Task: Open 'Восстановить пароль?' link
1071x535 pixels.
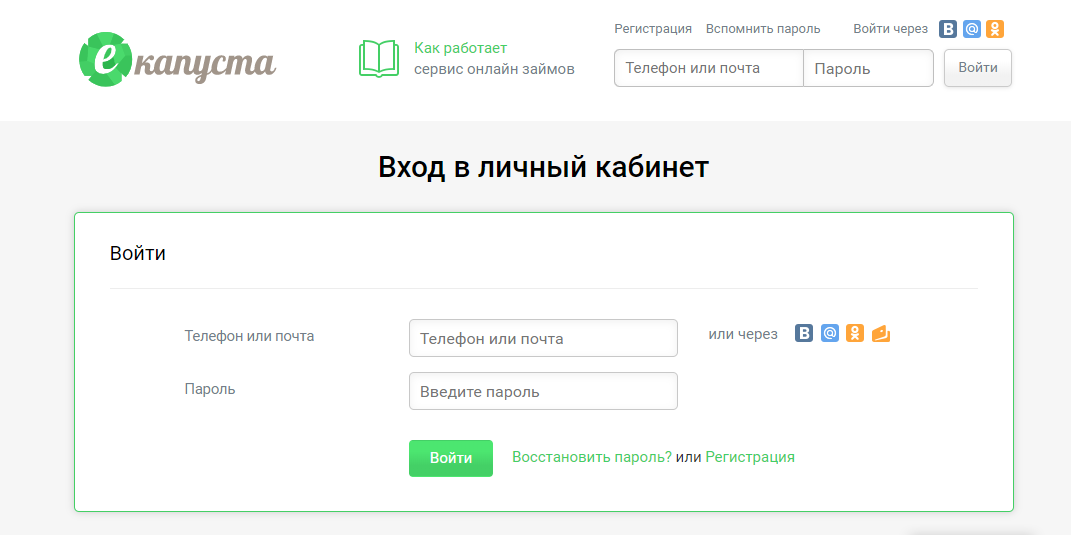Action: point(592,457)
